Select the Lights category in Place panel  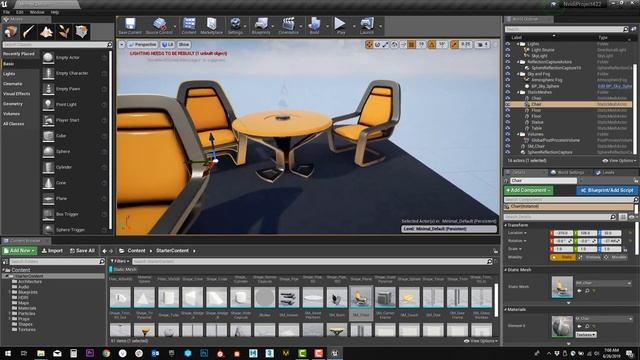[9, 74]
